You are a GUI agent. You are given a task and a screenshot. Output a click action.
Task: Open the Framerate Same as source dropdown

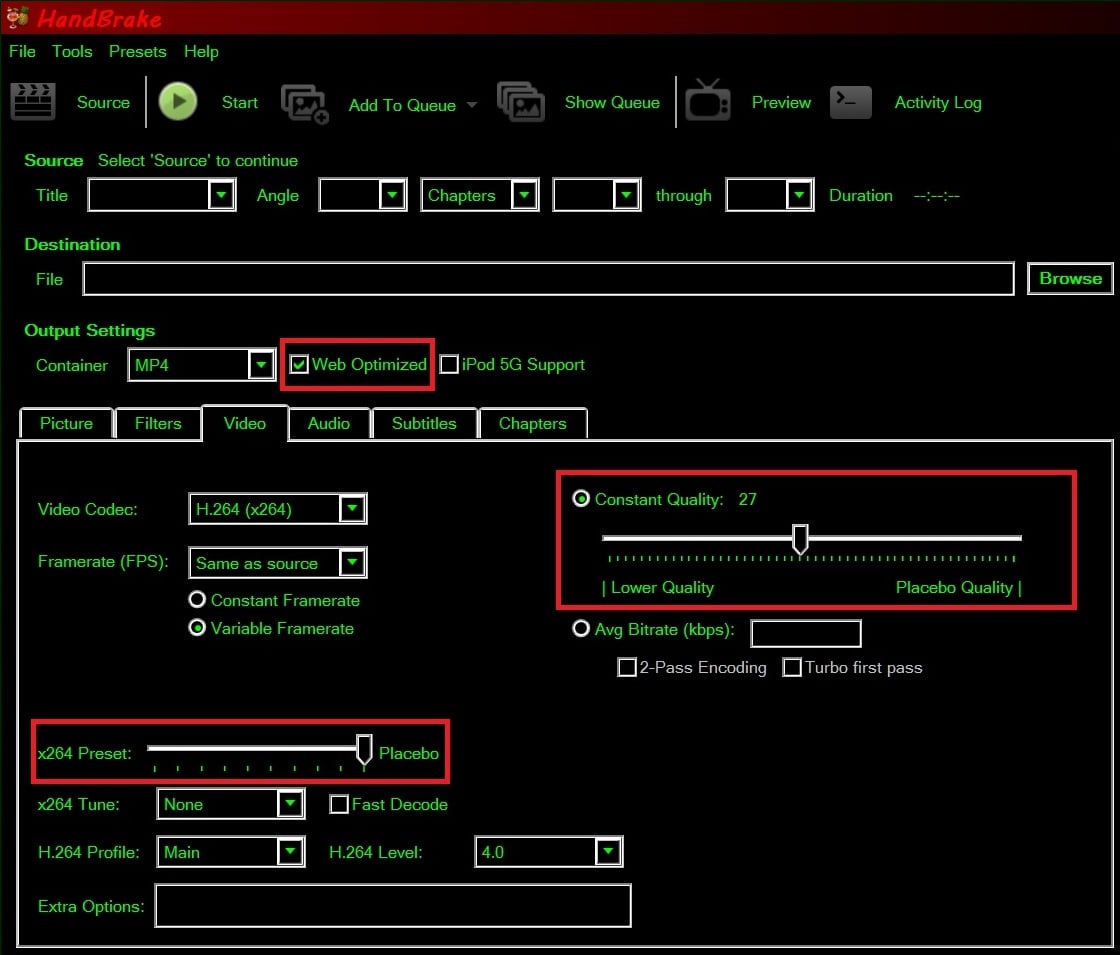352,562
